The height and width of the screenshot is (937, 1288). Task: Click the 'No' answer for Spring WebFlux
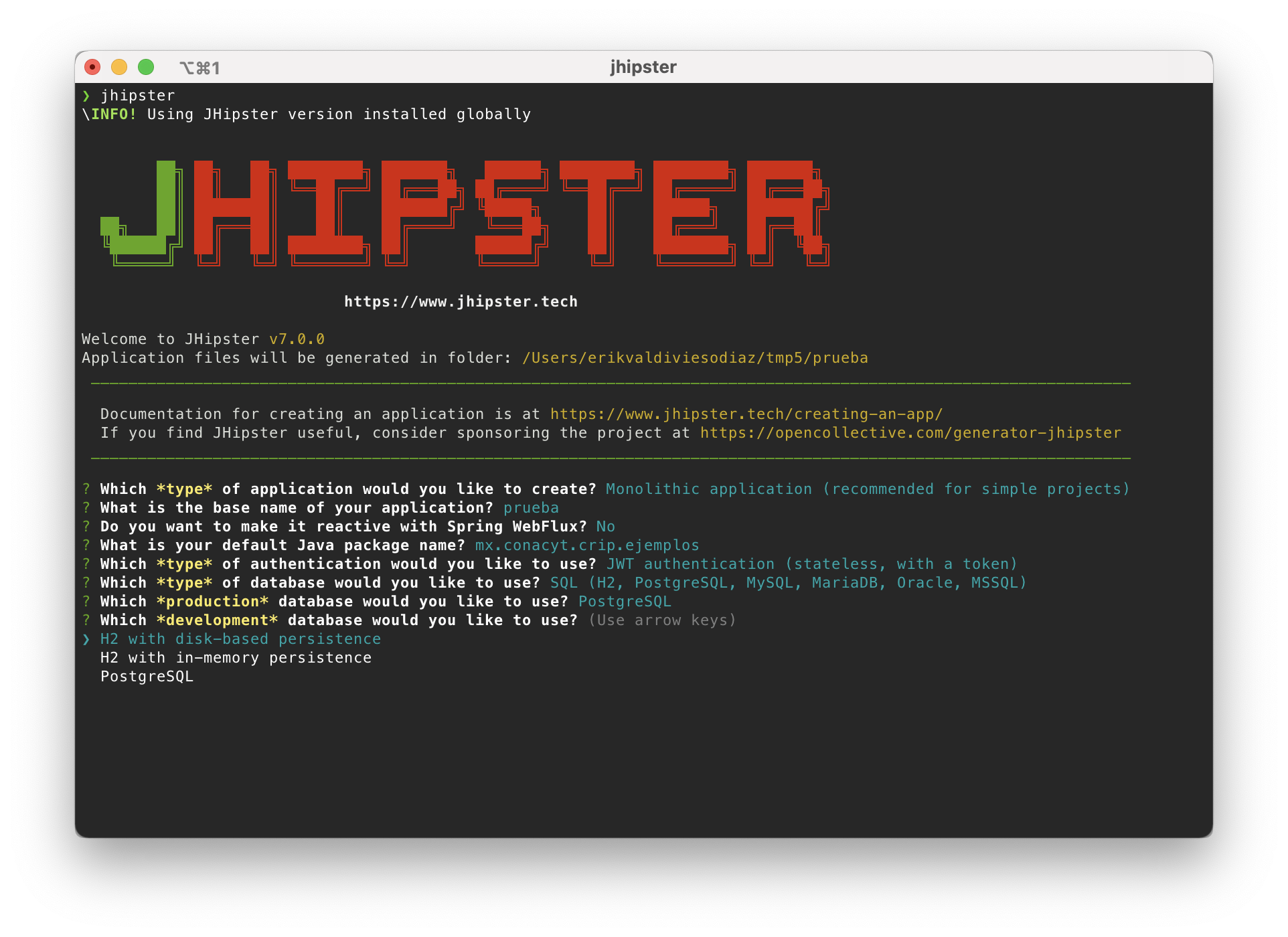point(605,527)
